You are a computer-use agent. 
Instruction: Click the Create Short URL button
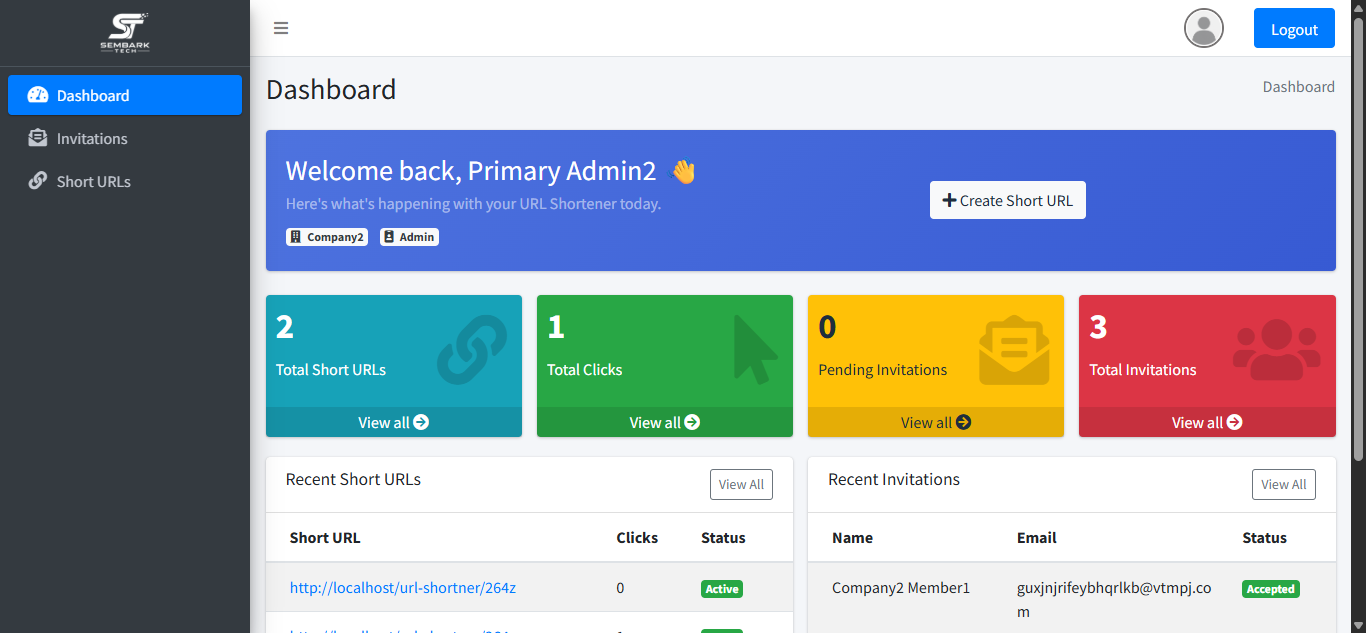(1008, 200)
